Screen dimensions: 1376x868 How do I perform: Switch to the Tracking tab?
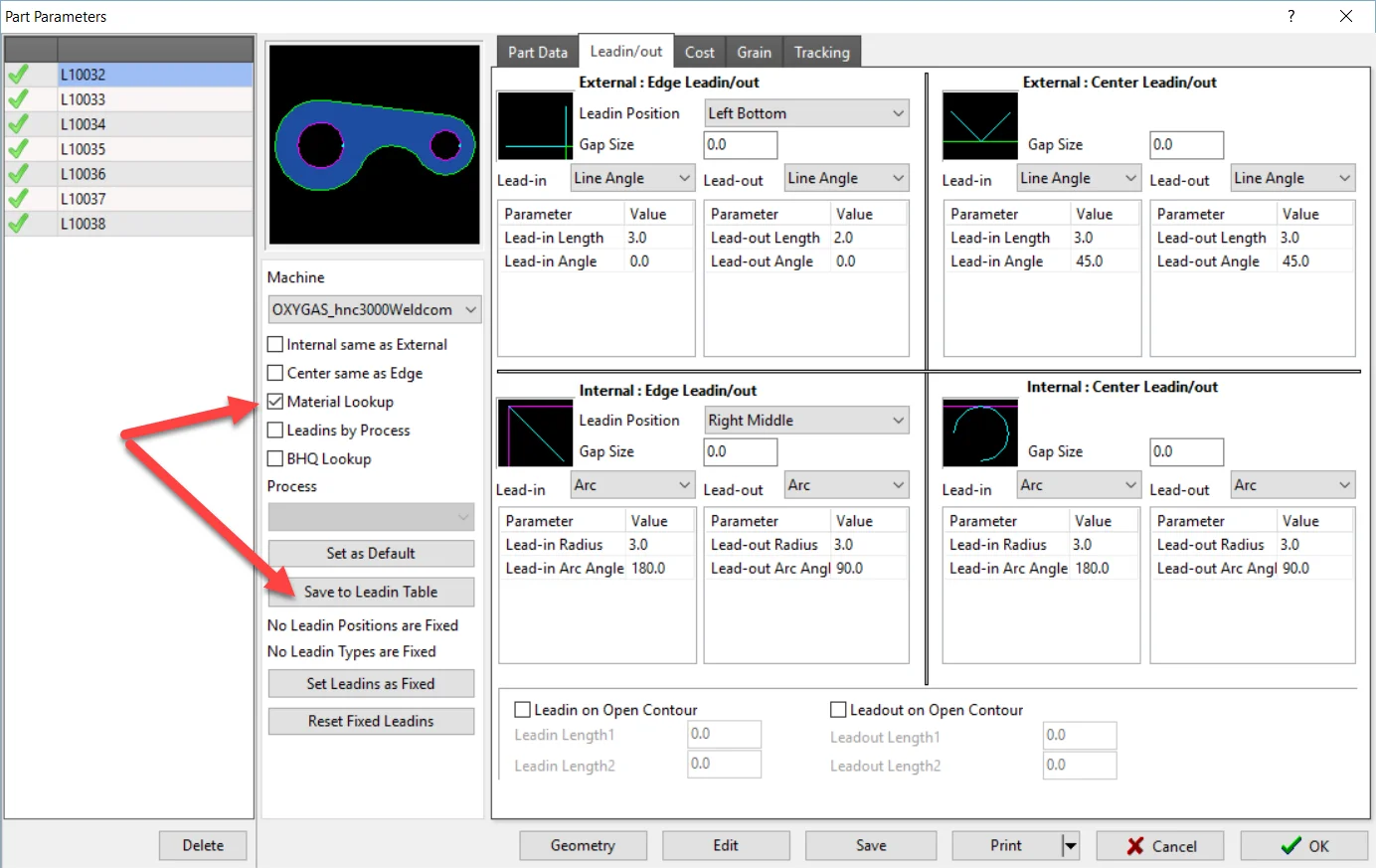822,53
